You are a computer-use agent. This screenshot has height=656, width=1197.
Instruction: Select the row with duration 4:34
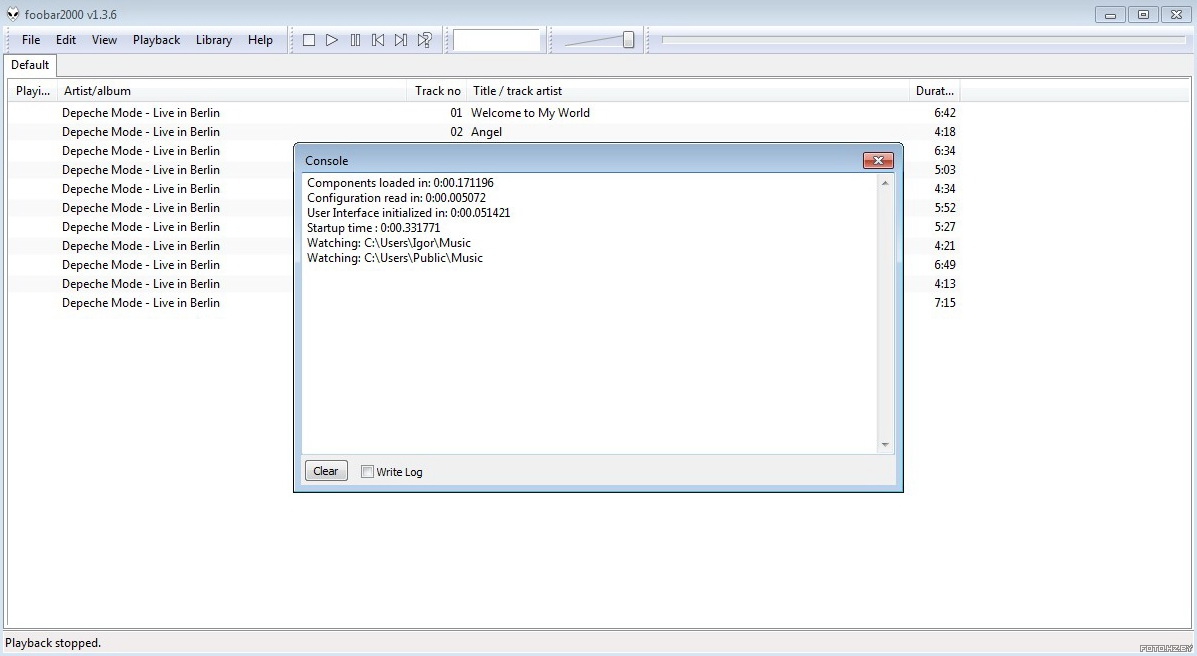(x=945, y=189)
